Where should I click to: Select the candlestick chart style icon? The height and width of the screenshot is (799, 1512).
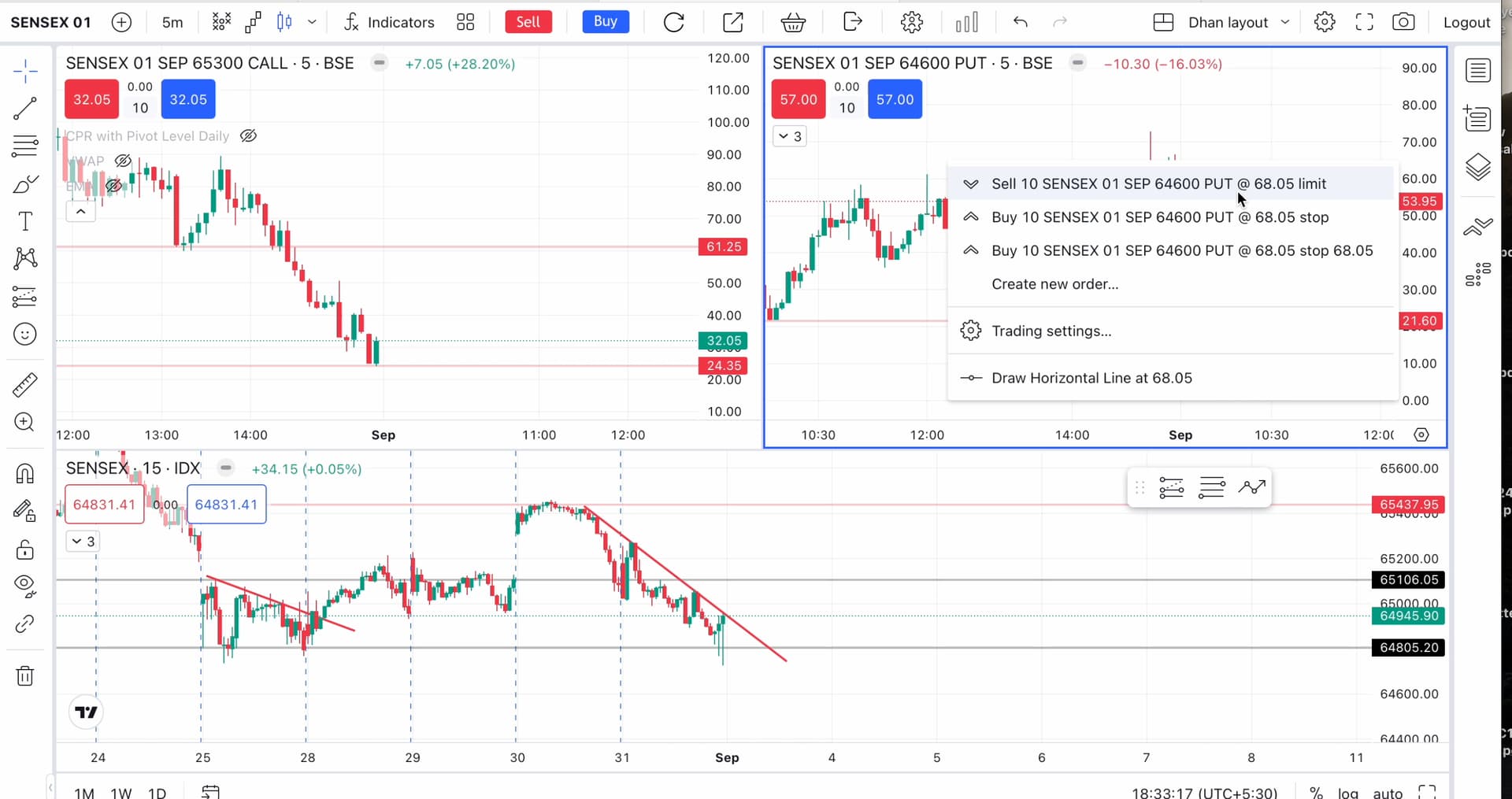[x=285, y=22]
